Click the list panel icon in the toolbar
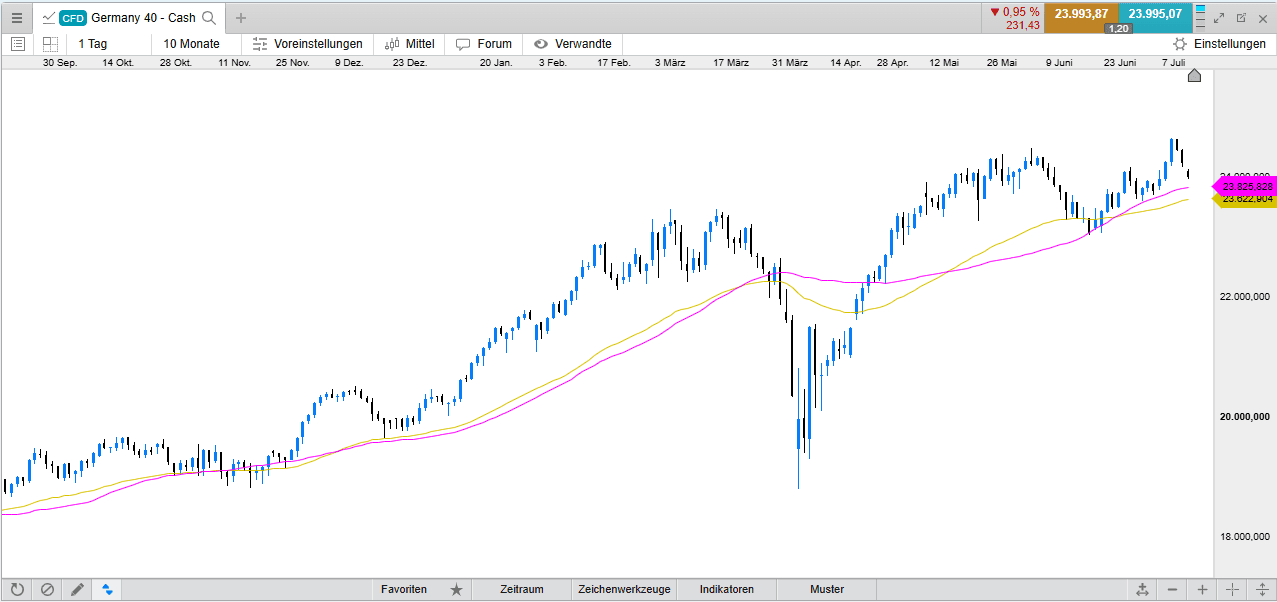 pyautogui.click(x=18, y=44)
